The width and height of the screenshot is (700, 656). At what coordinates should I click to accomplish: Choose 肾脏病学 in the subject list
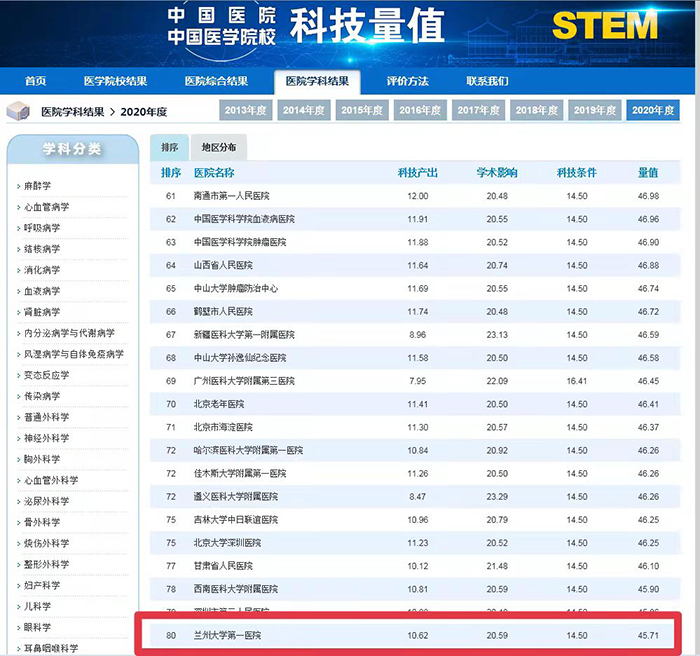[42, 312]
